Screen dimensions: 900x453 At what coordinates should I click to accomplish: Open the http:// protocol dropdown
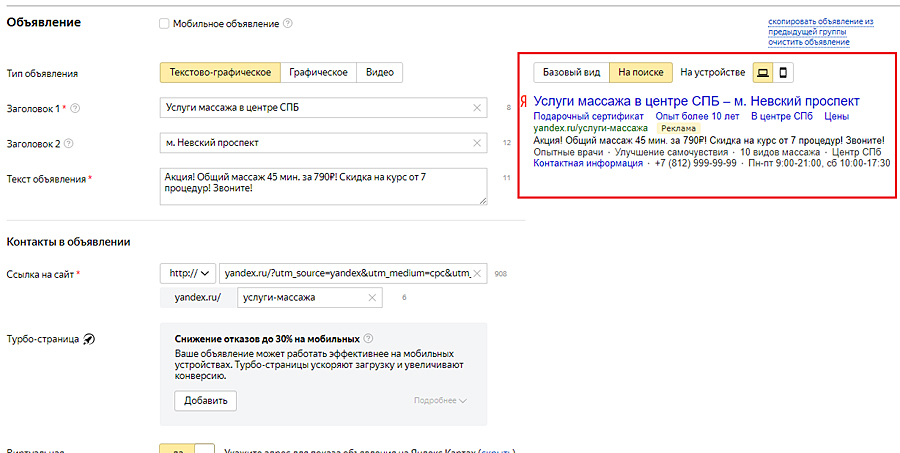(187, 272)
